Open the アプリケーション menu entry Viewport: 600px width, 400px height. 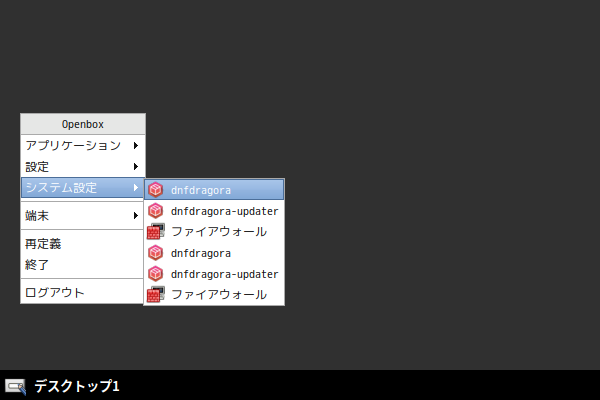[83, 145]
